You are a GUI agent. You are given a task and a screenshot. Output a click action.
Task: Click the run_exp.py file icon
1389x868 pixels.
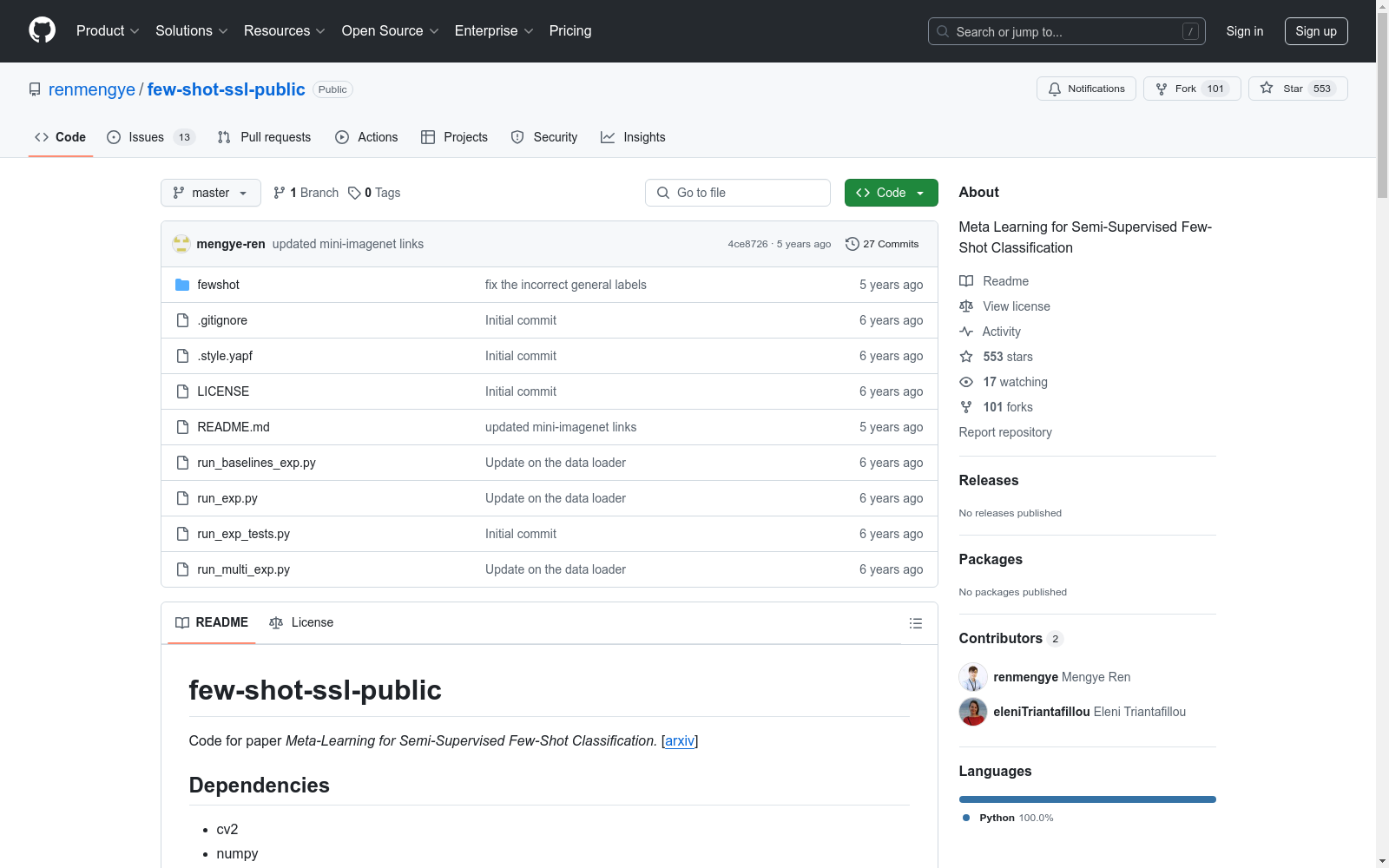182,498
